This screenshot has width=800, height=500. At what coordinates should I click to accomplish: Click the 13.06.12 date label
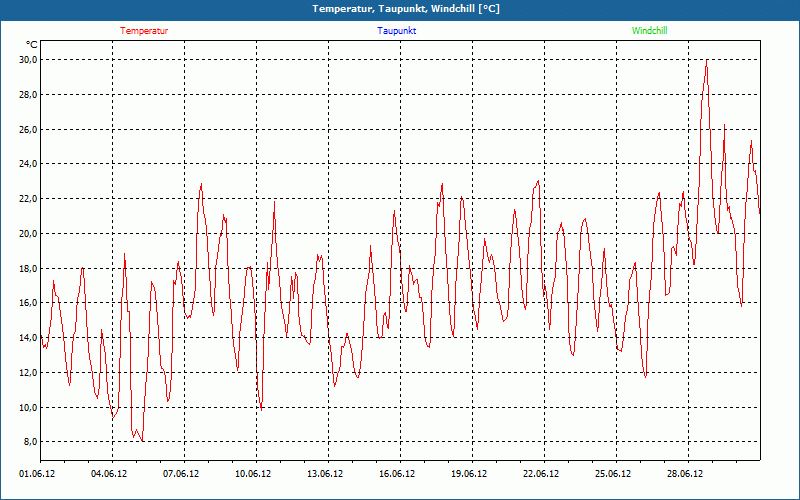pyautogui.click(x=325, y=474)
